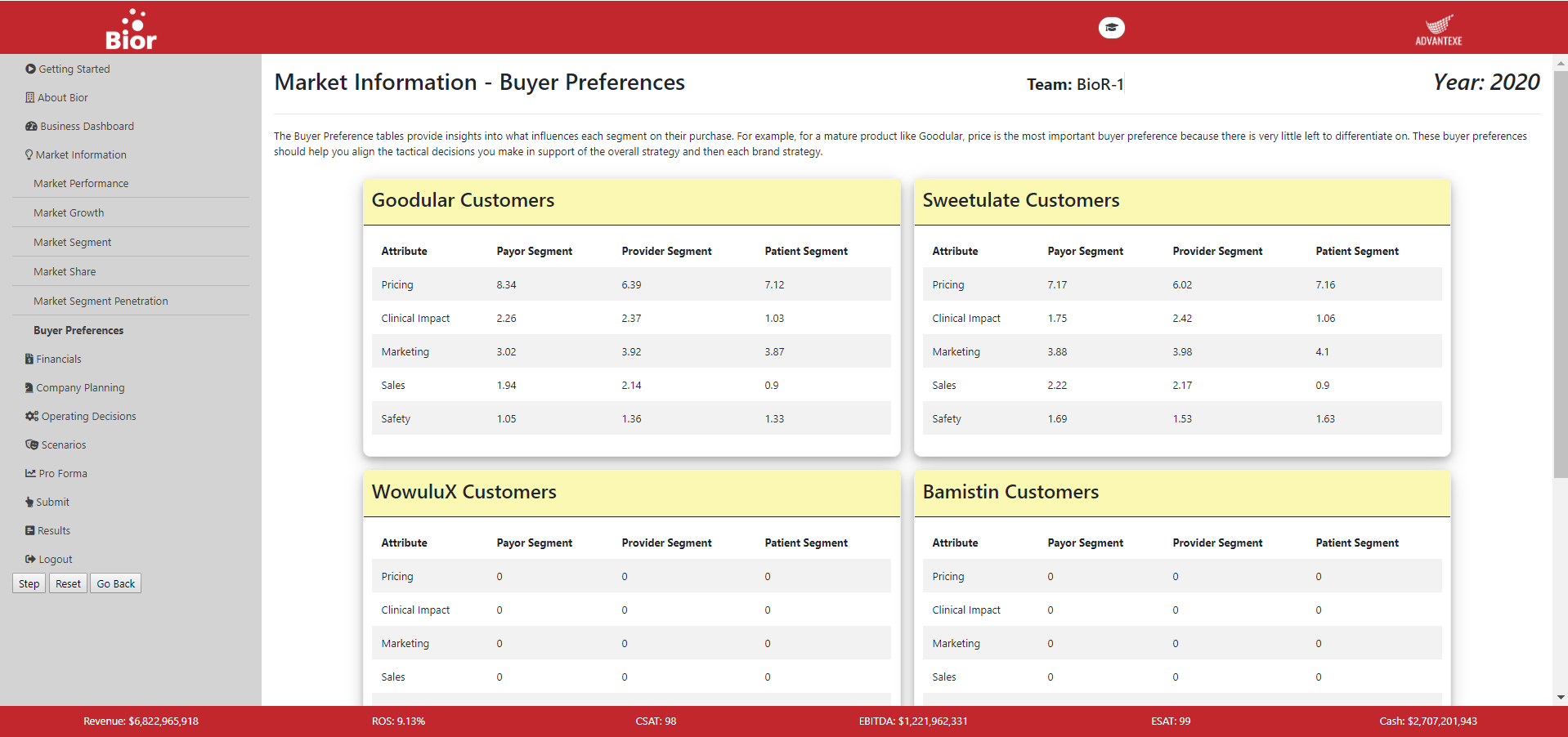Click Goodular Payor Segment column header
The width and height of the screenshot is (1568, 737).
click(534, 251)
